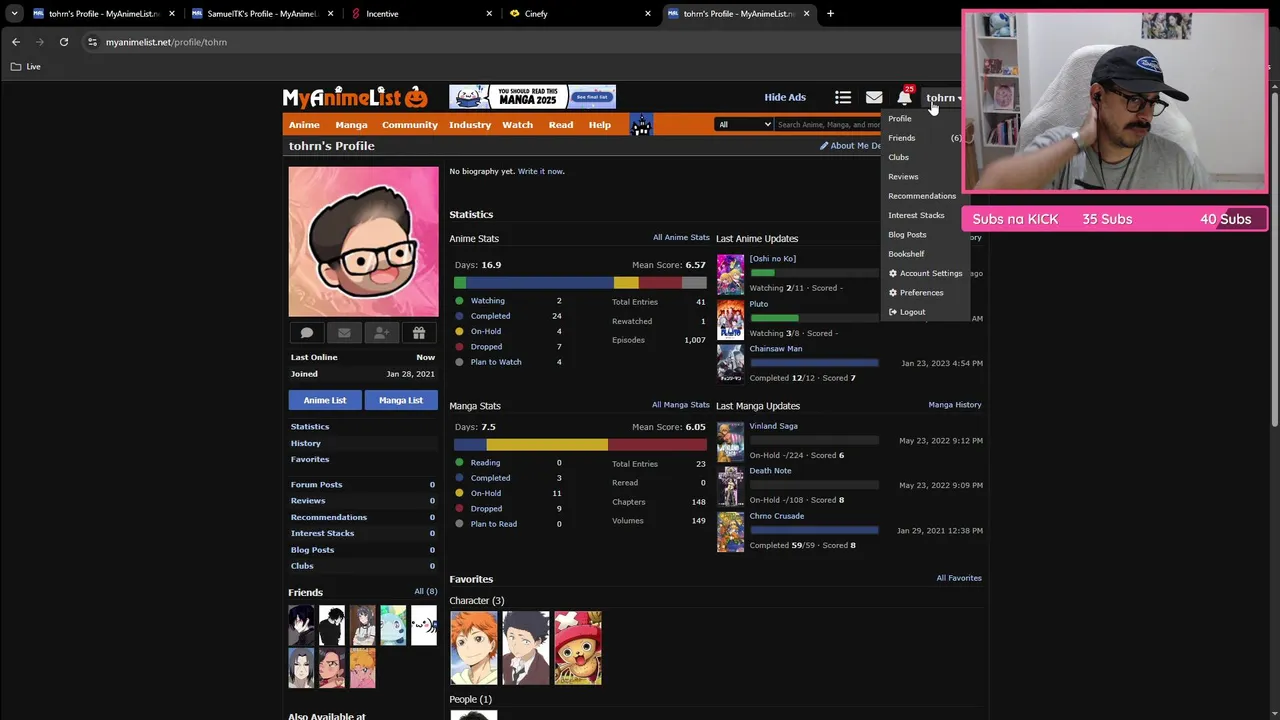Click the browser address bar URL
1280x720 pixels.
(x=166, y=42)
